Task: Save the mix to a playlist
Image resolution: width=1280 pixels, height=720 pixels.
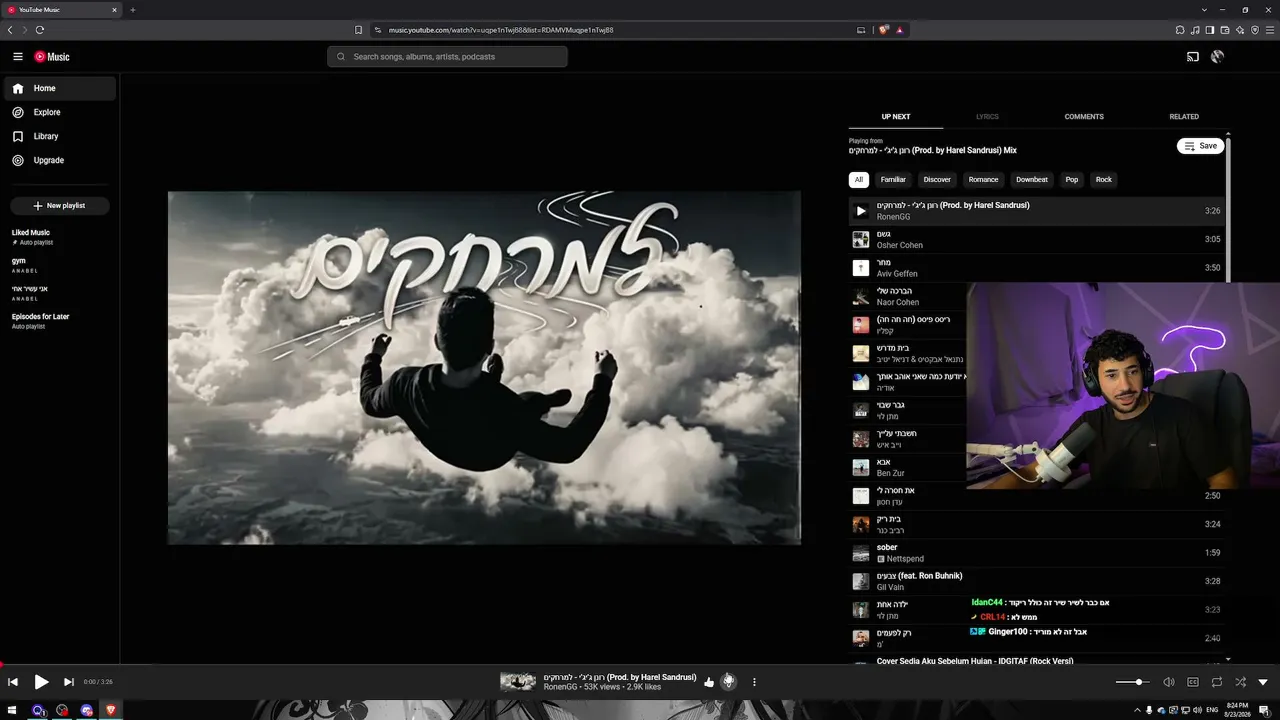Action: 1201,146
